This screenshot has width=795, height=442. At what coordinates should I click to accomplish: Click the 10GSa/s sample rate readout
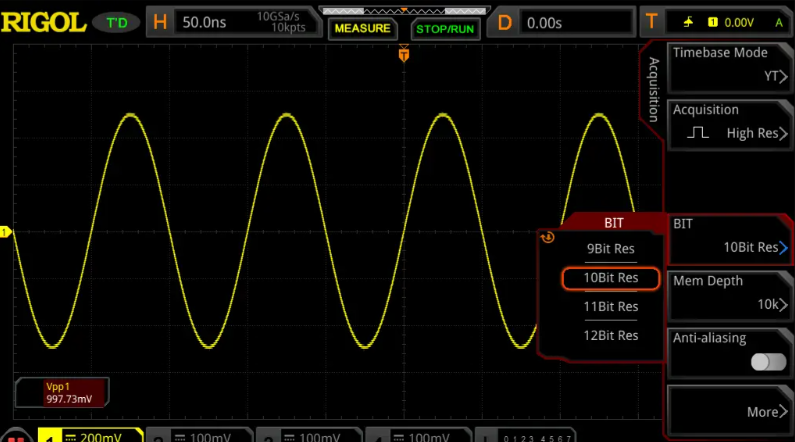click(278, 16)
